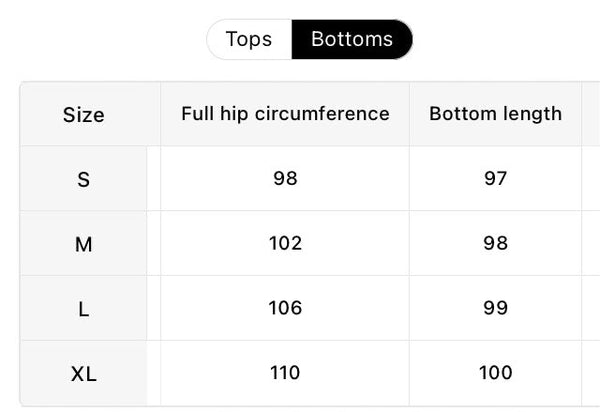
Task: Select the L size row label
Action: (x=83, y=308)
